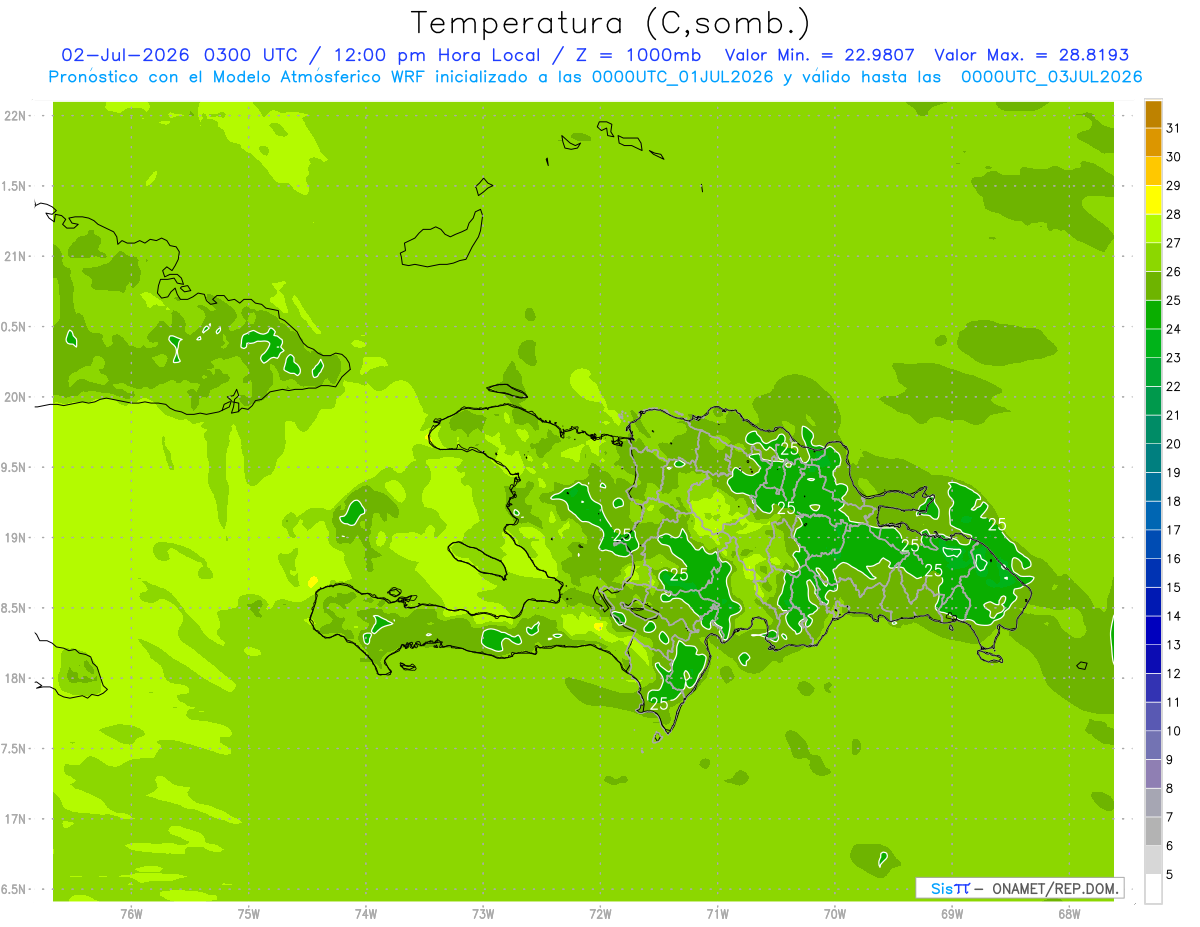Click the '73W' longitude axis label
This screenshot has width=1200, height=927.
pyautogui.click(x=482, y=913)
